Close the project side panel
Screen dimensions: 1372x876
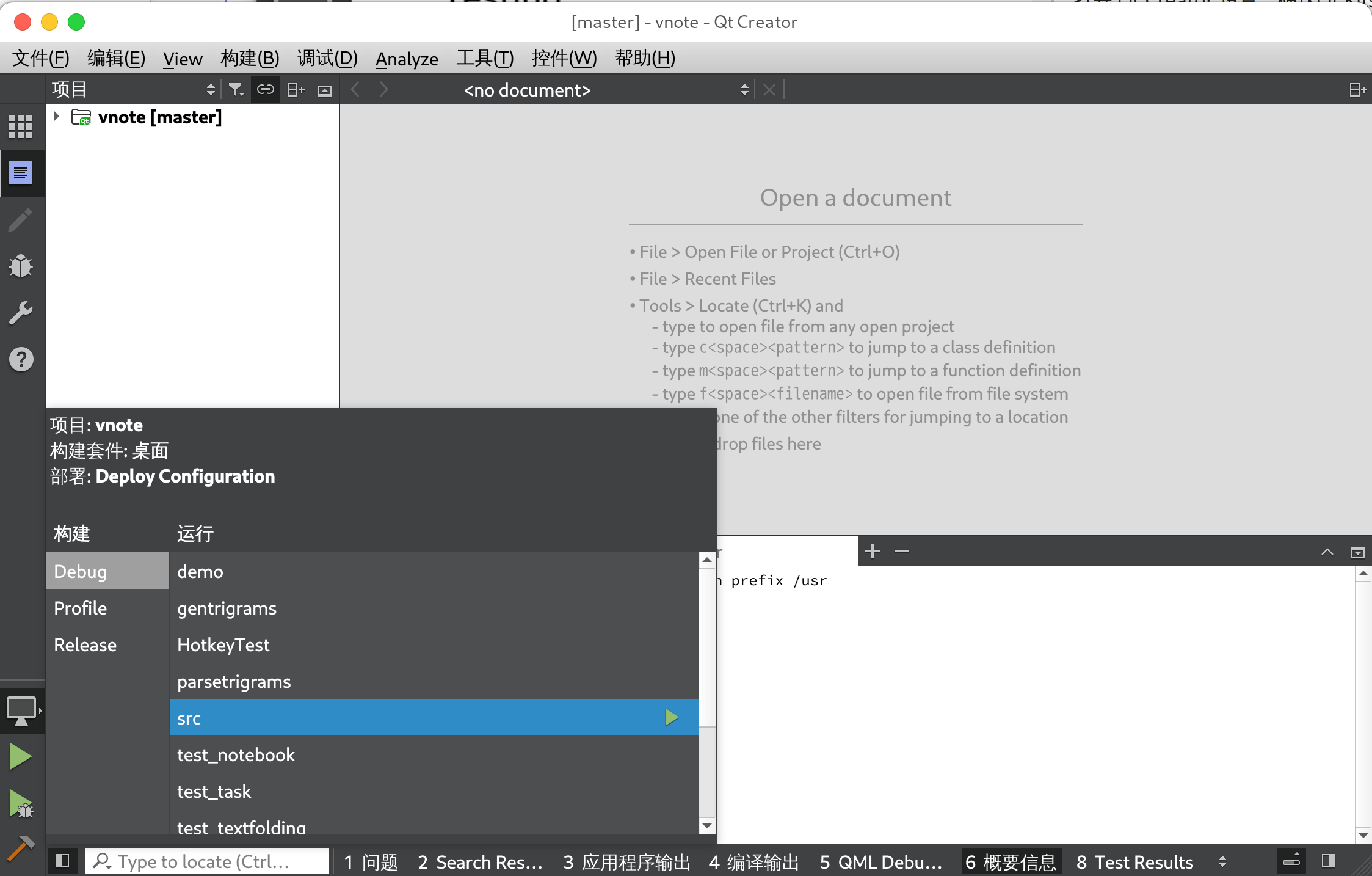pyautogui.click(x=325, y=90)
